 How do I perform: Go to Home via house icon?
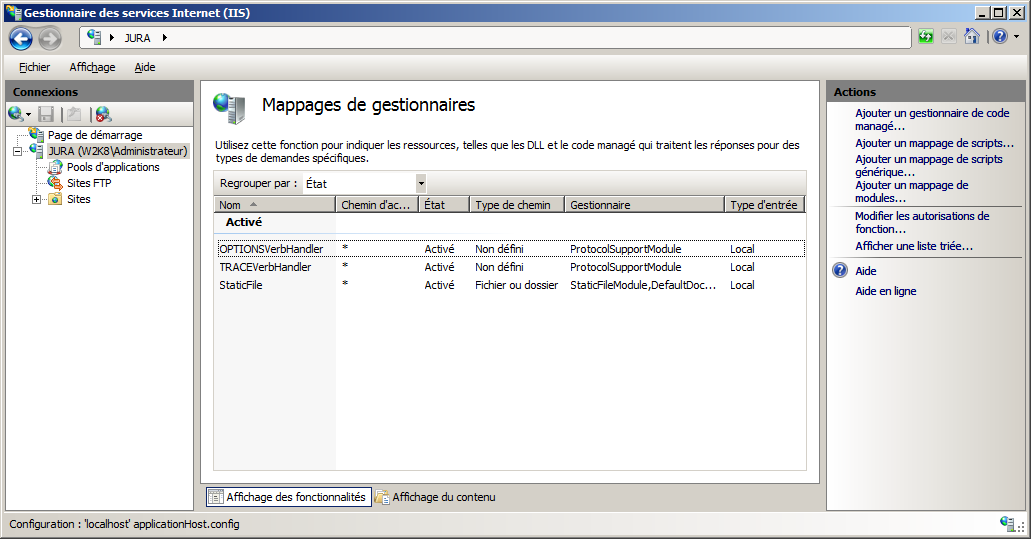971,37
